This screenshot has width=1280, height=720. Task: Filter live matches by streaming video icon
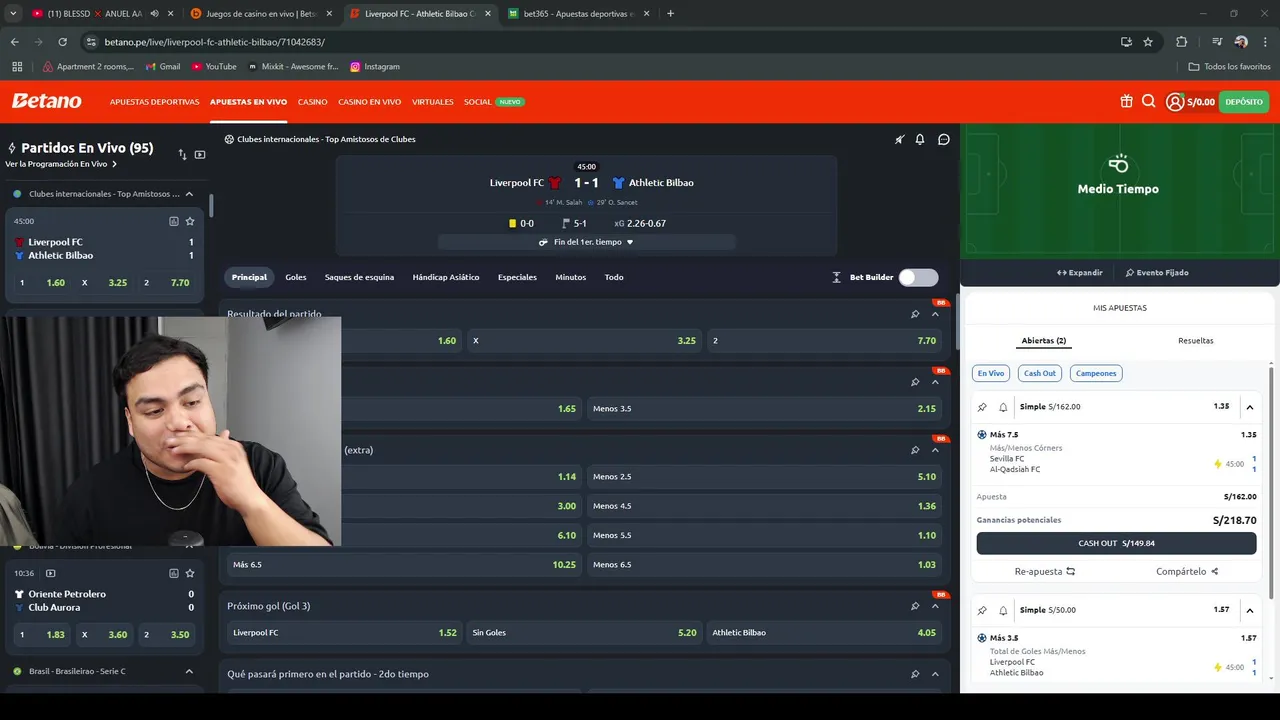click(200, 155)
